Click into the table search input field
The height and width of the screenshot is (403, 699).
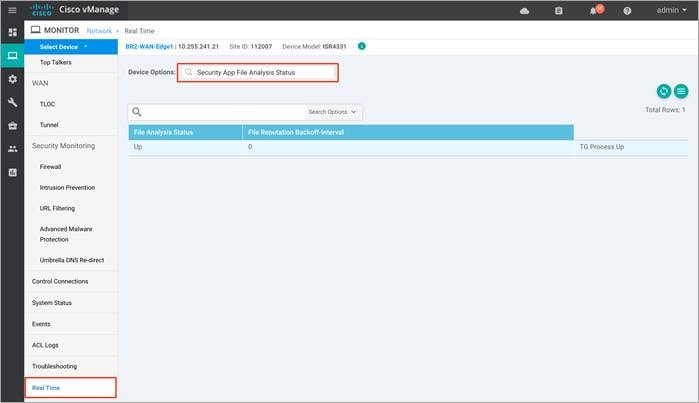click(225, 112)
